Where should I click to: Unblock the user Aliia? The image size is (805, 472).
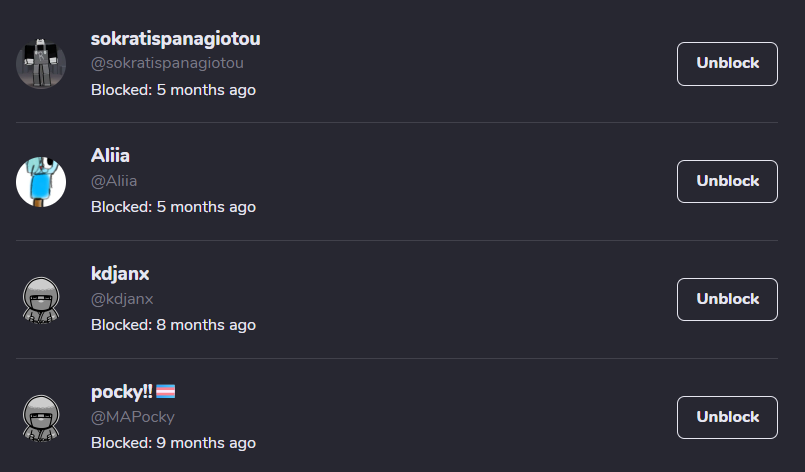[x=727, y=181]
